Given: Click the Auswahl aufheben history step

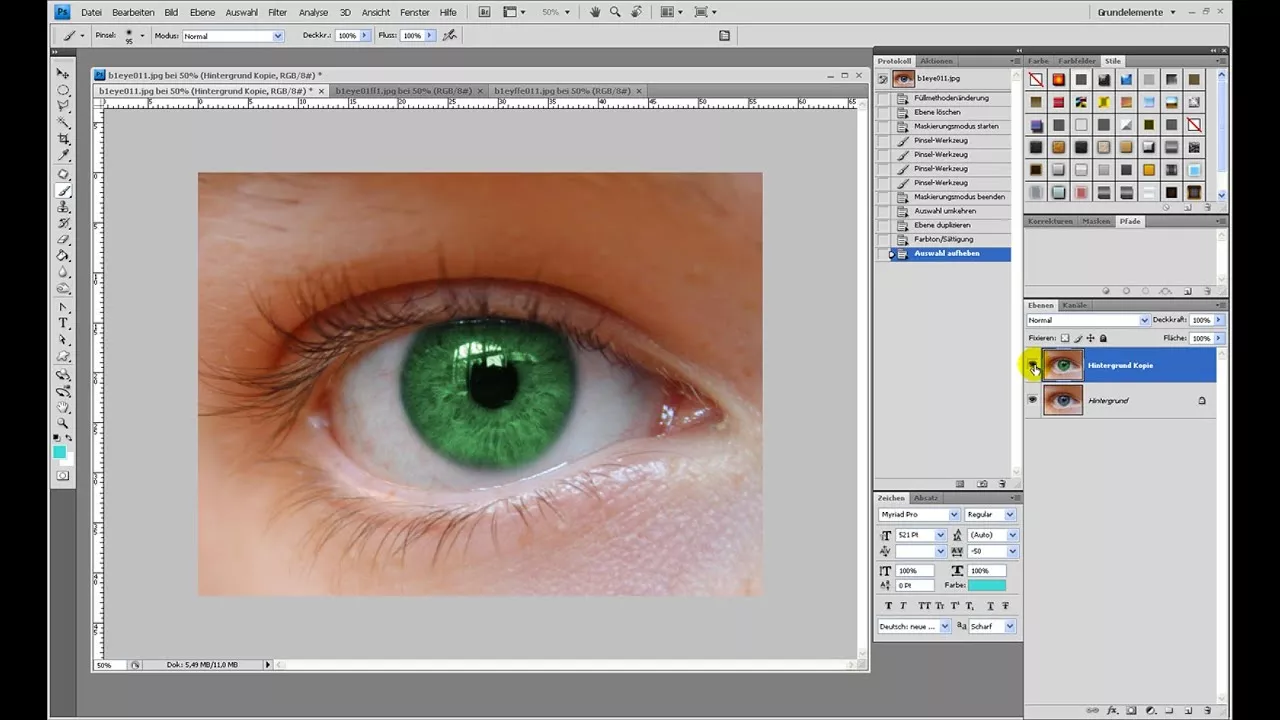Looking at the screenshot, I should coord(946,253).
